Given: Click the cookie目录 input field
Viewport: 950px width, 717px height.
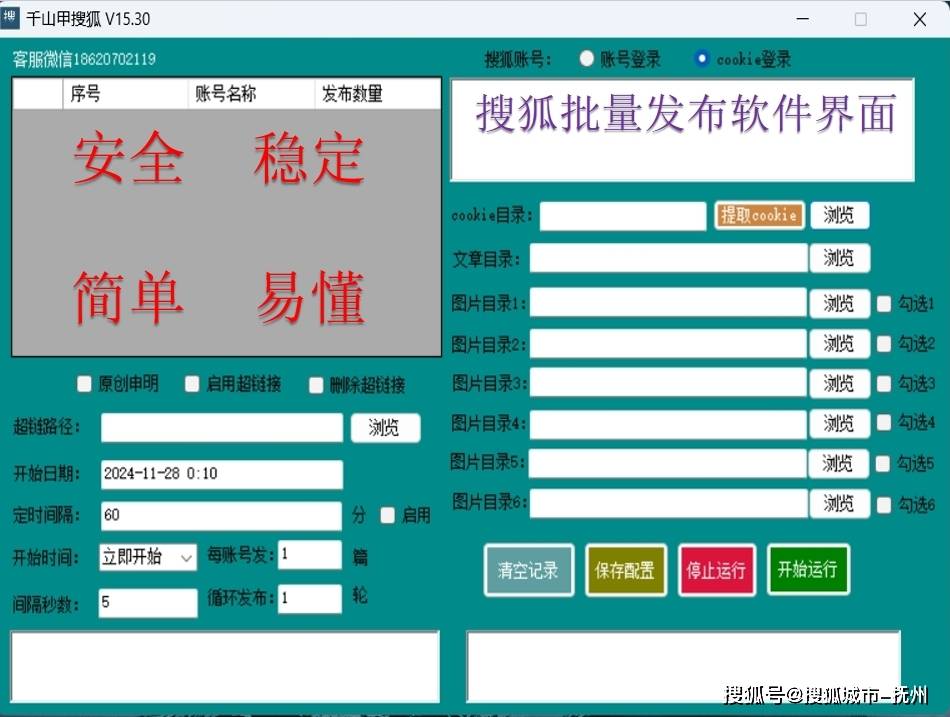Looking at the screenshot, I should tap(623, 216).
